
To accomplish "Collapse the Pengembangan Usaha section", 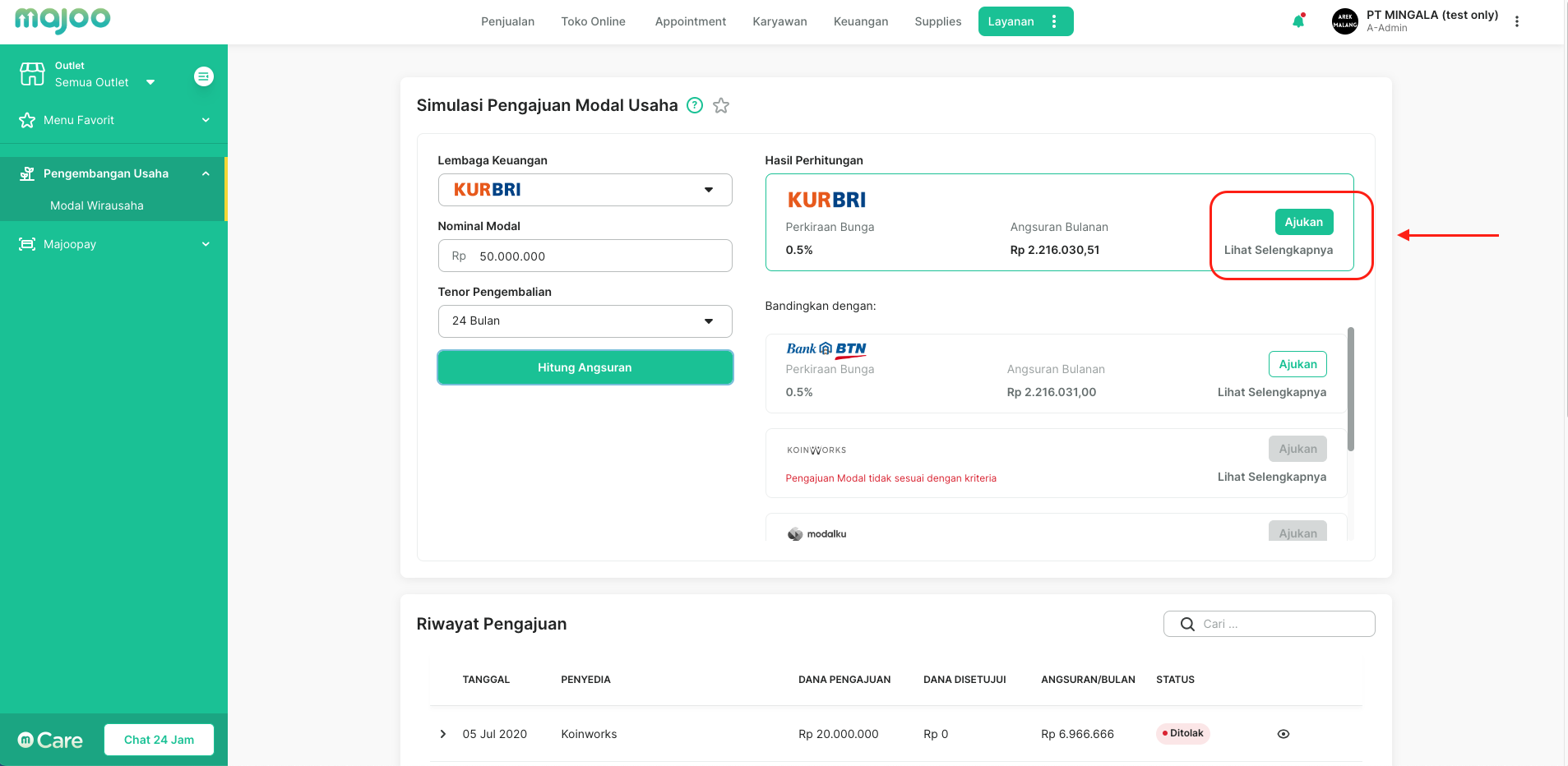I will (x=206, y=173).
